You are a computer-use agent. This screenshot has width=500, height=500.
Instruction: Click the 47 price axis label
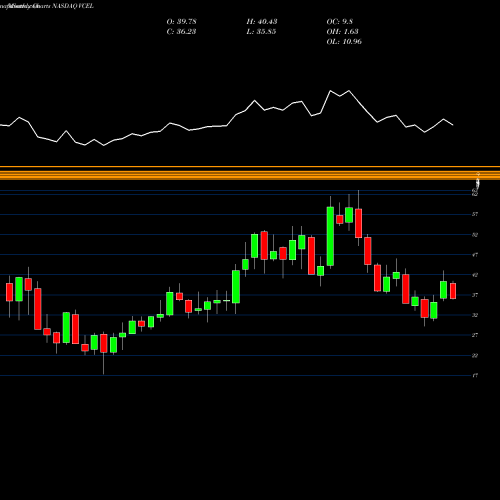coord(475,255)
